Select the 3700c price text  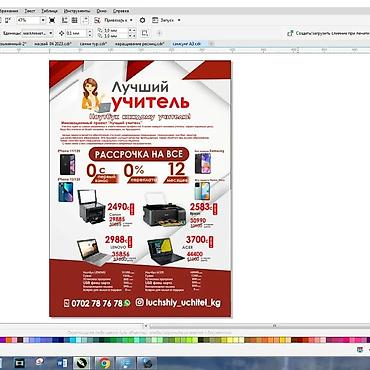197,240
